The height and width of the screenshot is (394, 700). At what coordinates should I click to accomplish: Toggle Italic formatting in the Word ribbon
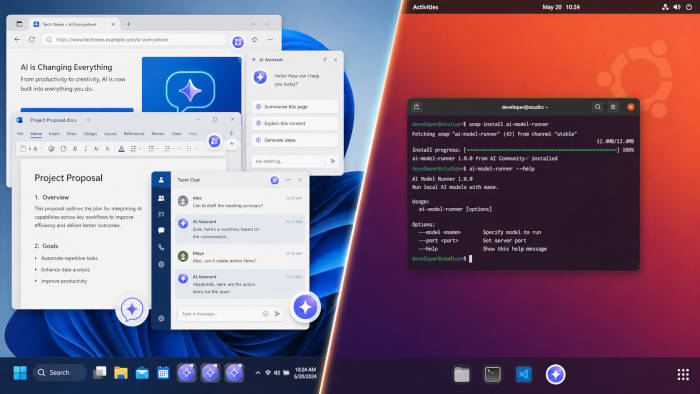coord(85,149)
